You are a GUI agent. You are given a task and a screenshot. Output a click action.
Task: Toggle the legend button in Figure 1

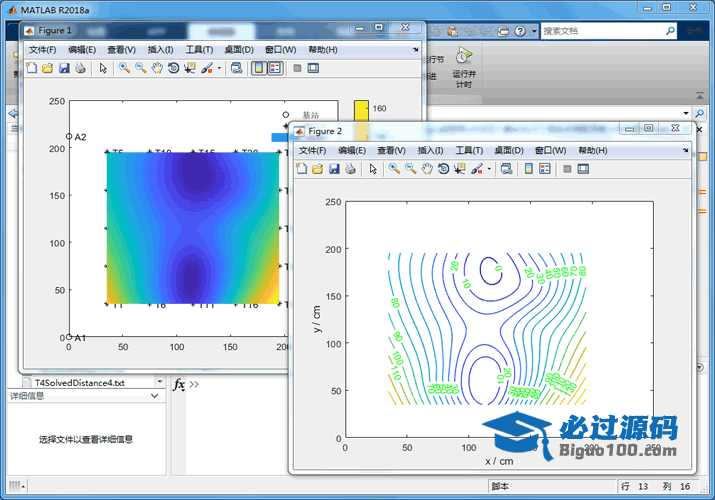coord(275,68)
